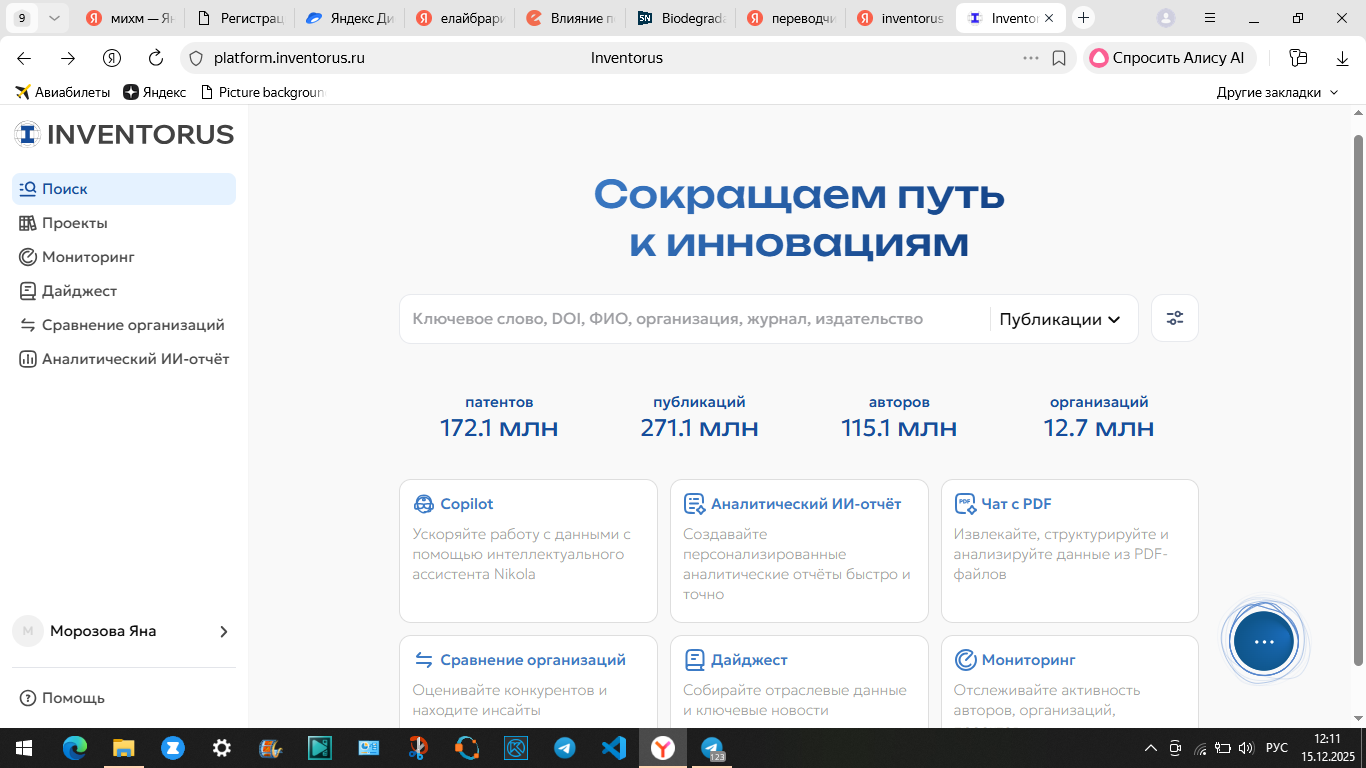
Task: Open the Copilot feature card
Action: click(528, 550)
